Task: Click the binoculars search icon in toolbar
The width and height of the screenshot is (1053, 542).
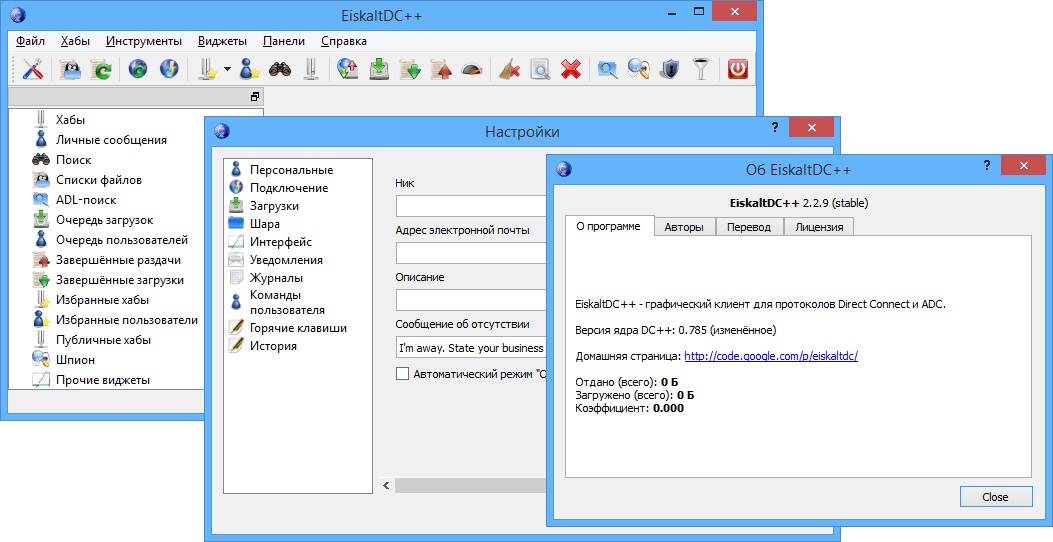Action: coord(279,70)
